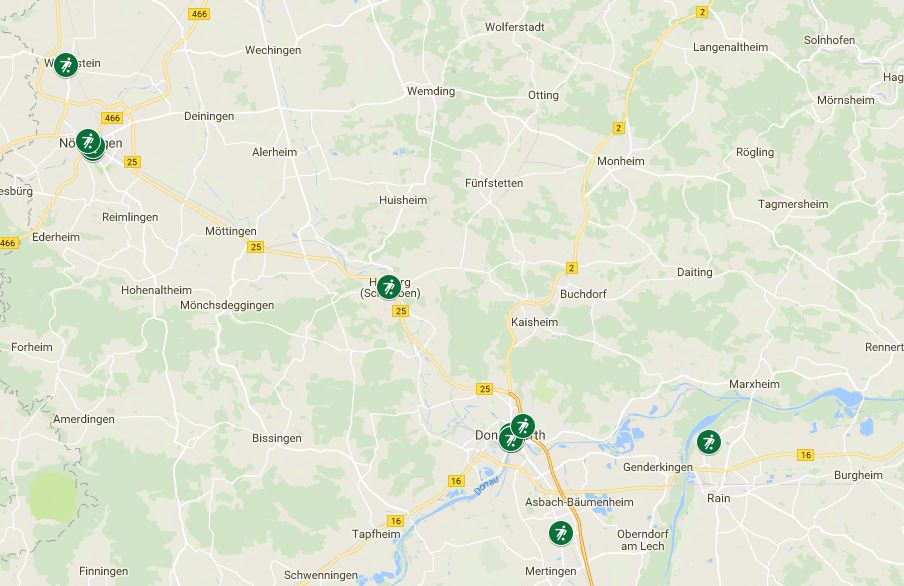This screenshot has width=904, height=586.
Task: Click route 2 shield south of Monheim
Action: (x=571, y=268)
